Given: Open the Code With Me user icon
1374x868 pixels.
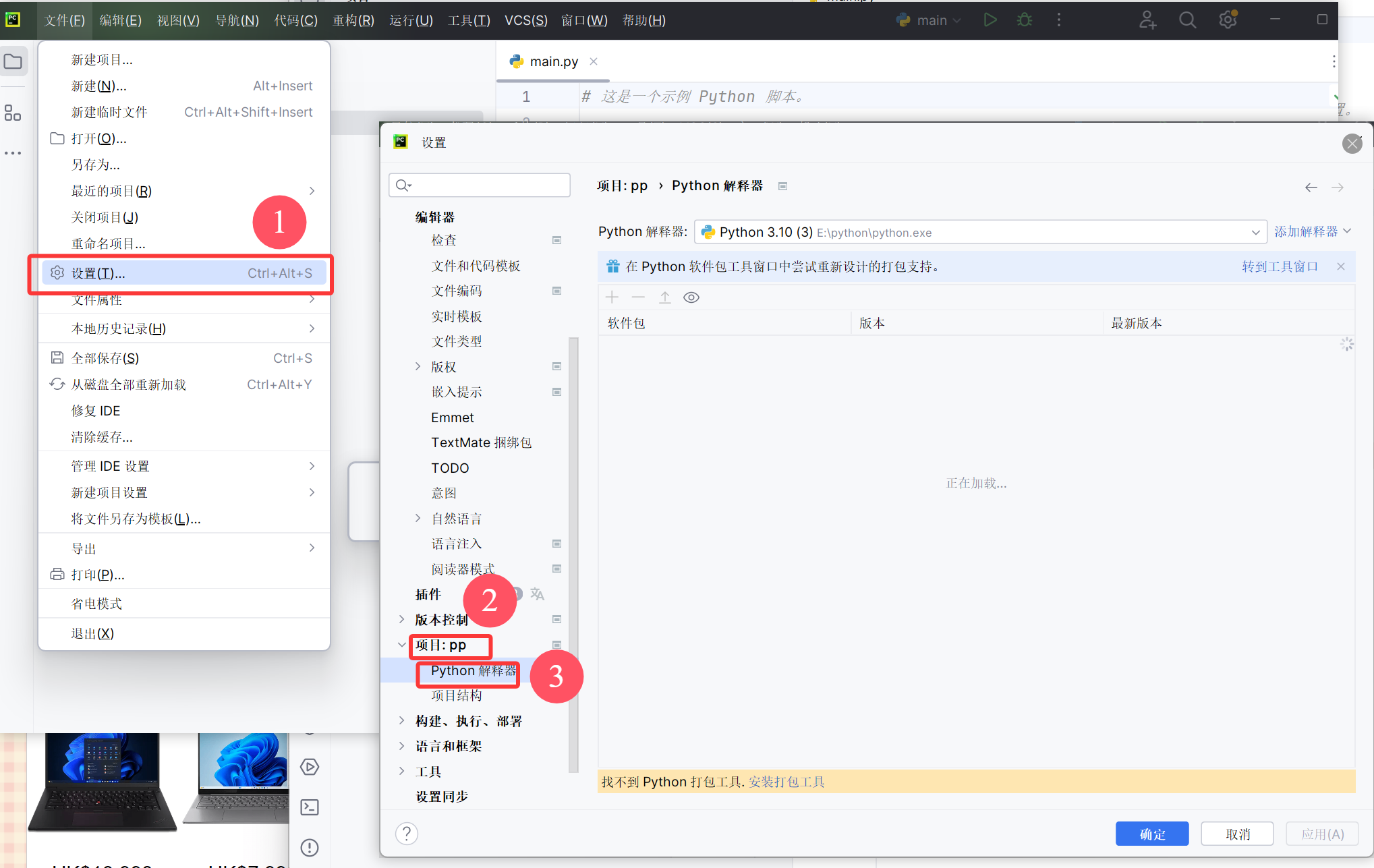Looking at the screenshot, I should pos(1147,20).
